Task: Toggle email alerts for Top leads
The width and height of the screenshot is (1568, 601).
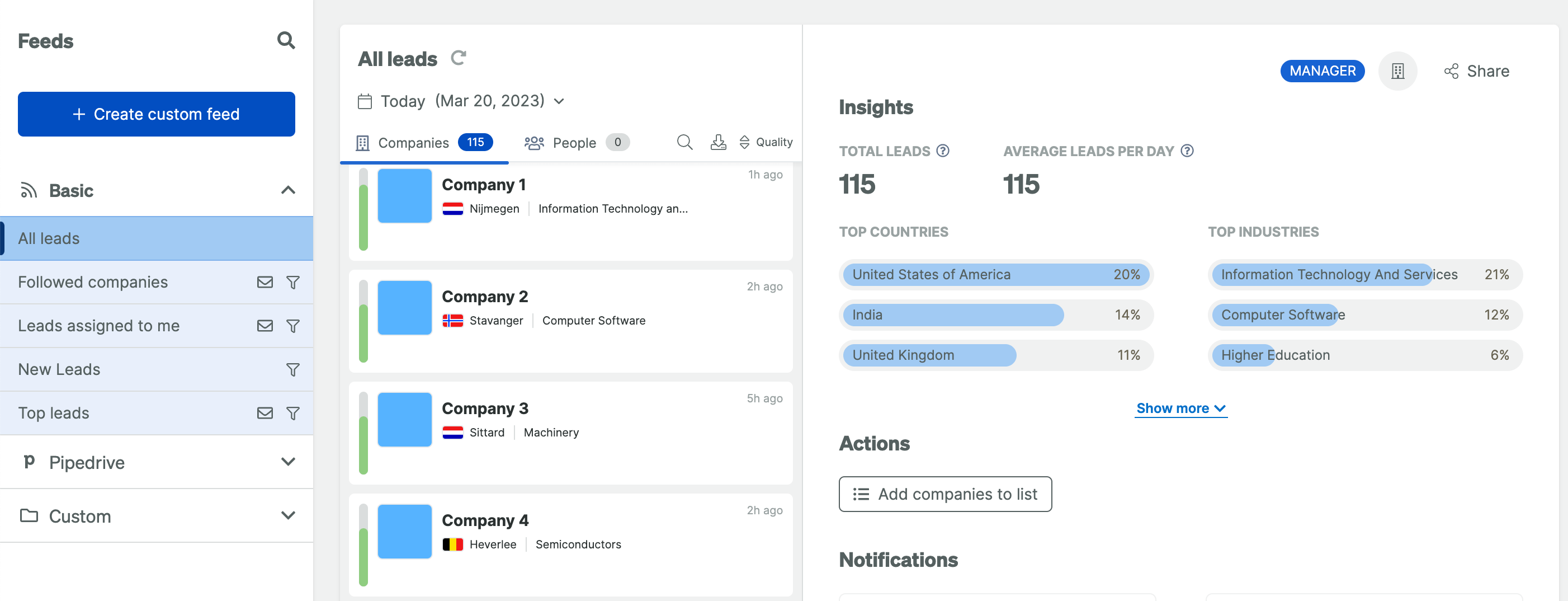Action: click(x=265, y=414)
